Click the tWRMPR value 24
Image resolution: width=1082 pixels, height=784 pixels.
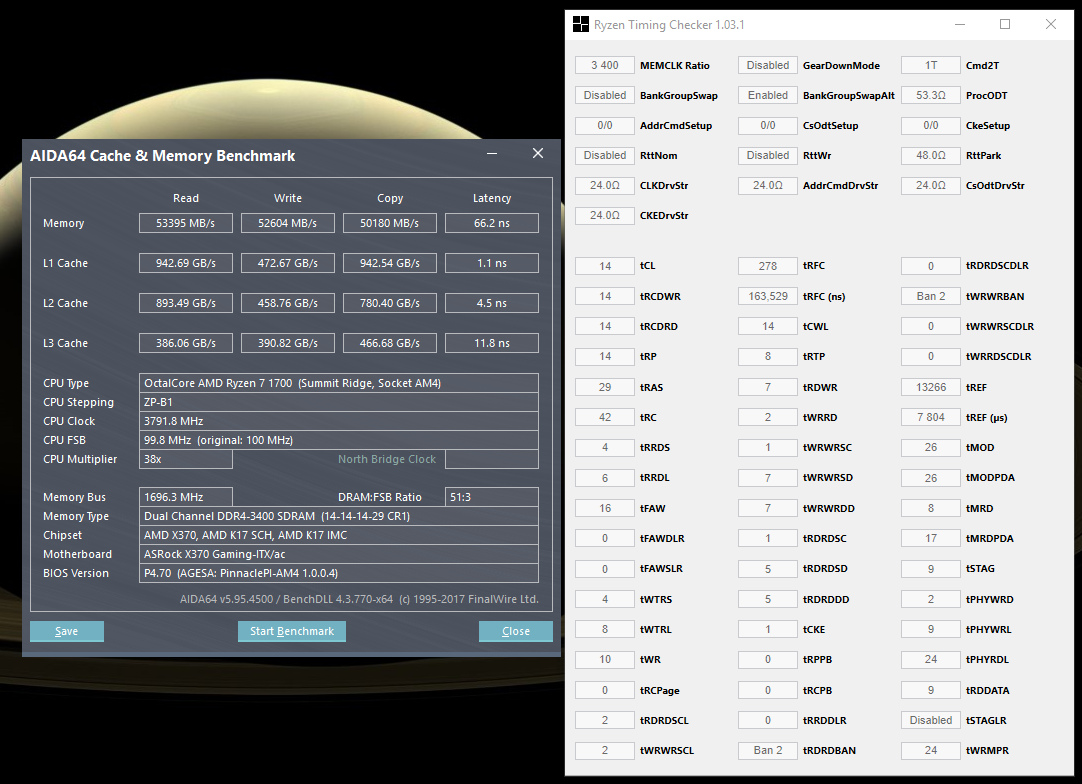[x=931, y=750]
